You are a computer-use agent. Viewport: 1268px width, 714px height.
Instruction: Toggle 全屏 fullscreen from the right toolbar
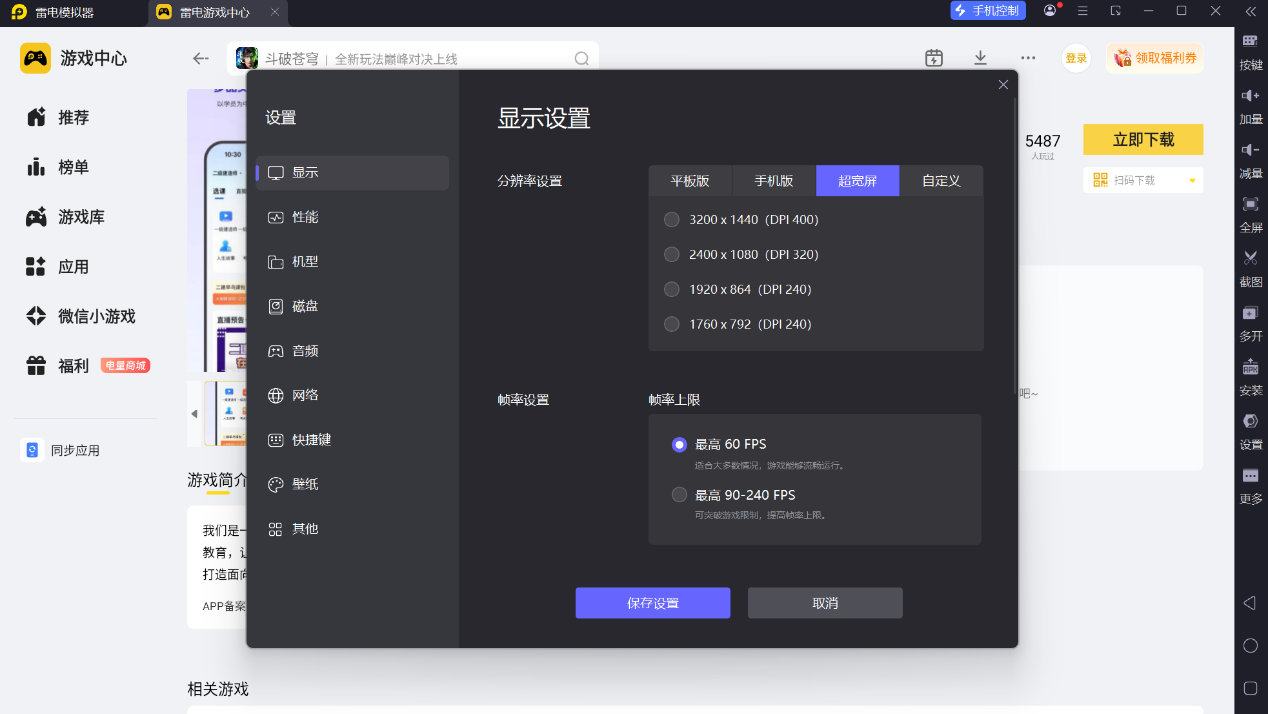pos(1250,212)
